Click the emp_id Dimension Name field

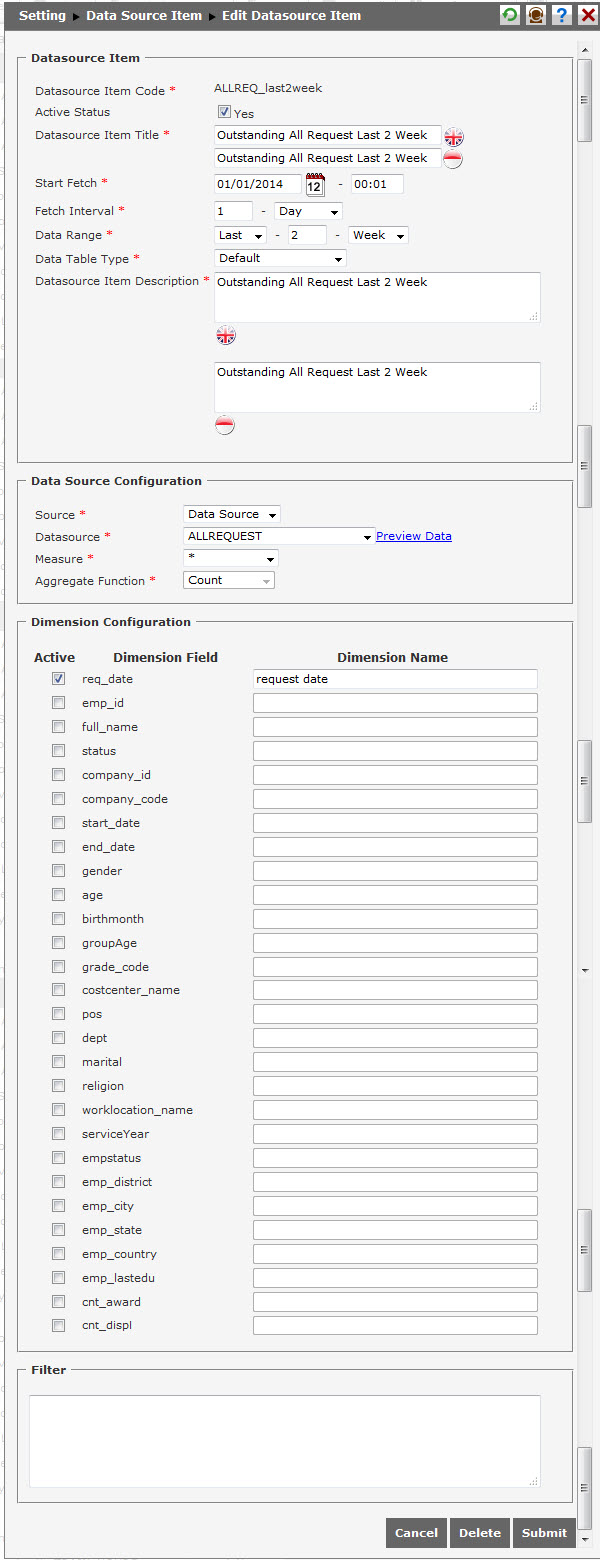(x=395, y=703)
